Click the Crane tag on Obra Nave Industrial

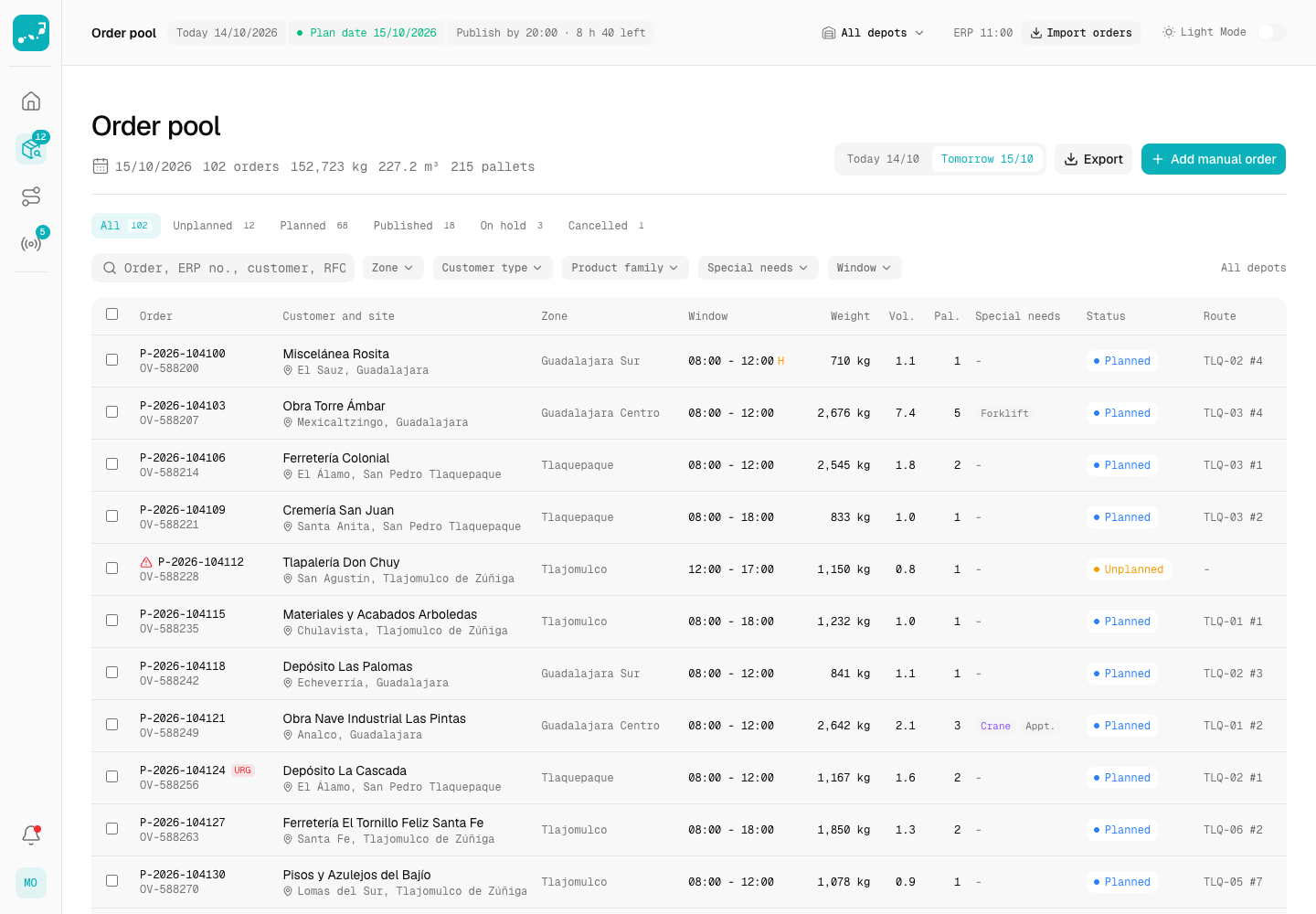point(995,726)
